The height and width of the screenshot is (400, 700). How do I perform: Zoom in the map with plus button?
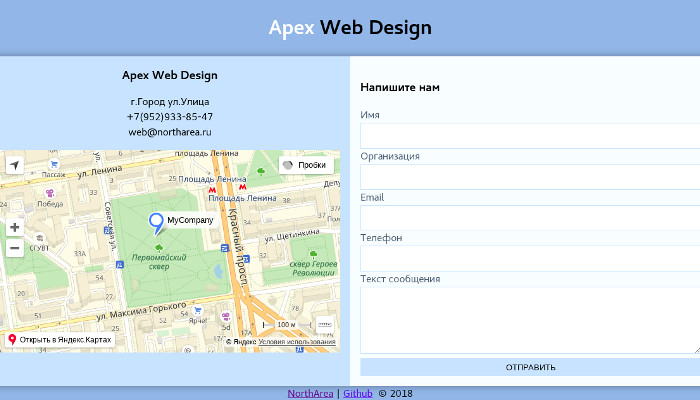pyautogui.click(x=14, y=227)
